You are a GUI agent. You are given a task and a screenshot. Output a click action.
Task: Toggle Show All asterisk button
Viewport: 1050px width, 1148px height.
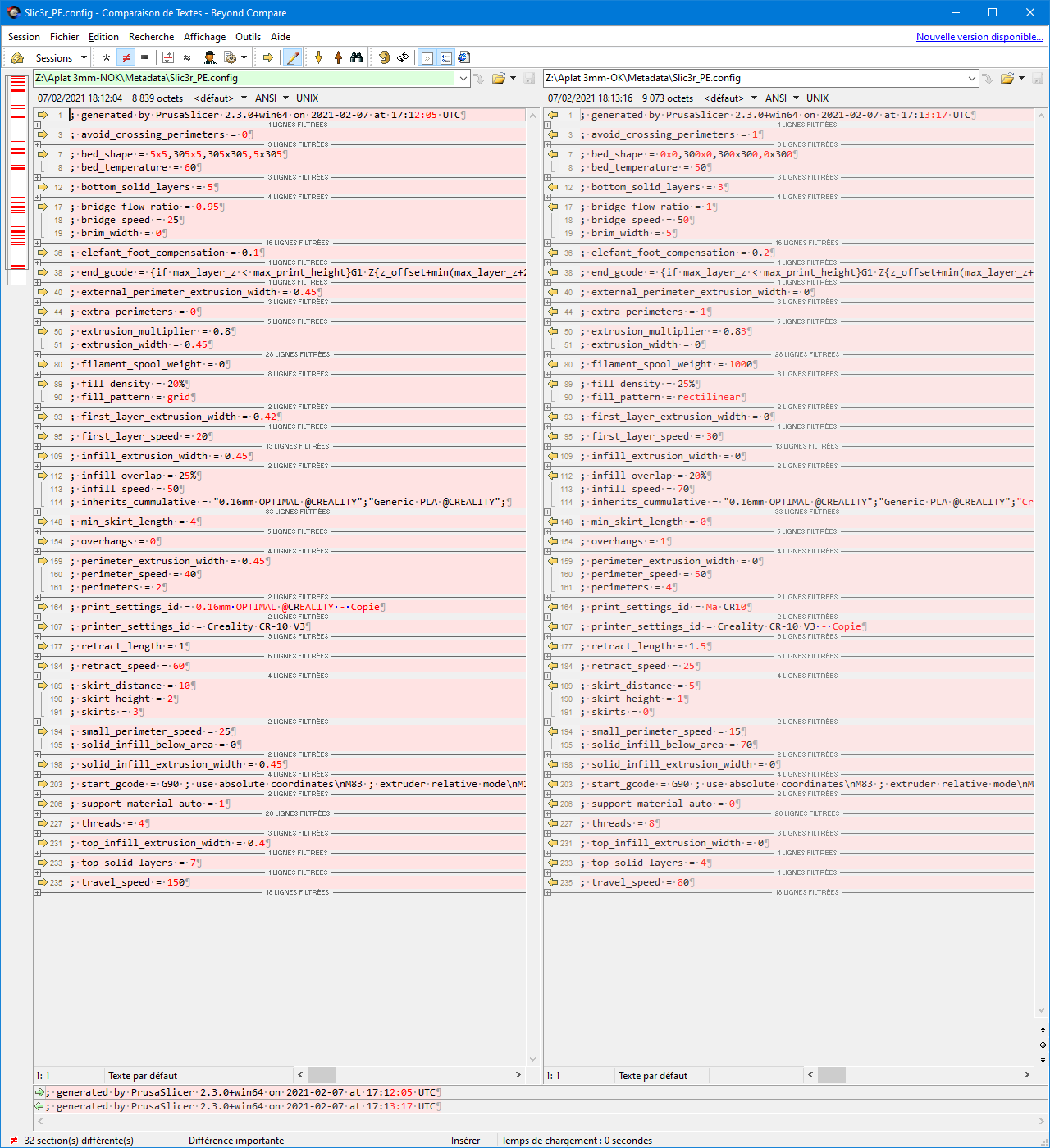107,57
